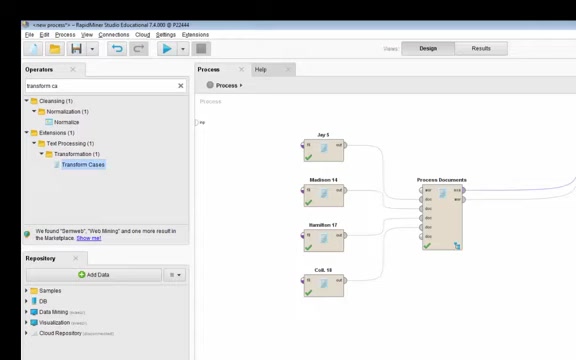The width and height of the screenshot is (576, 360).
Task: Expand the Samples repository folder
Action: pyautogui.click(x=26, y=291)
